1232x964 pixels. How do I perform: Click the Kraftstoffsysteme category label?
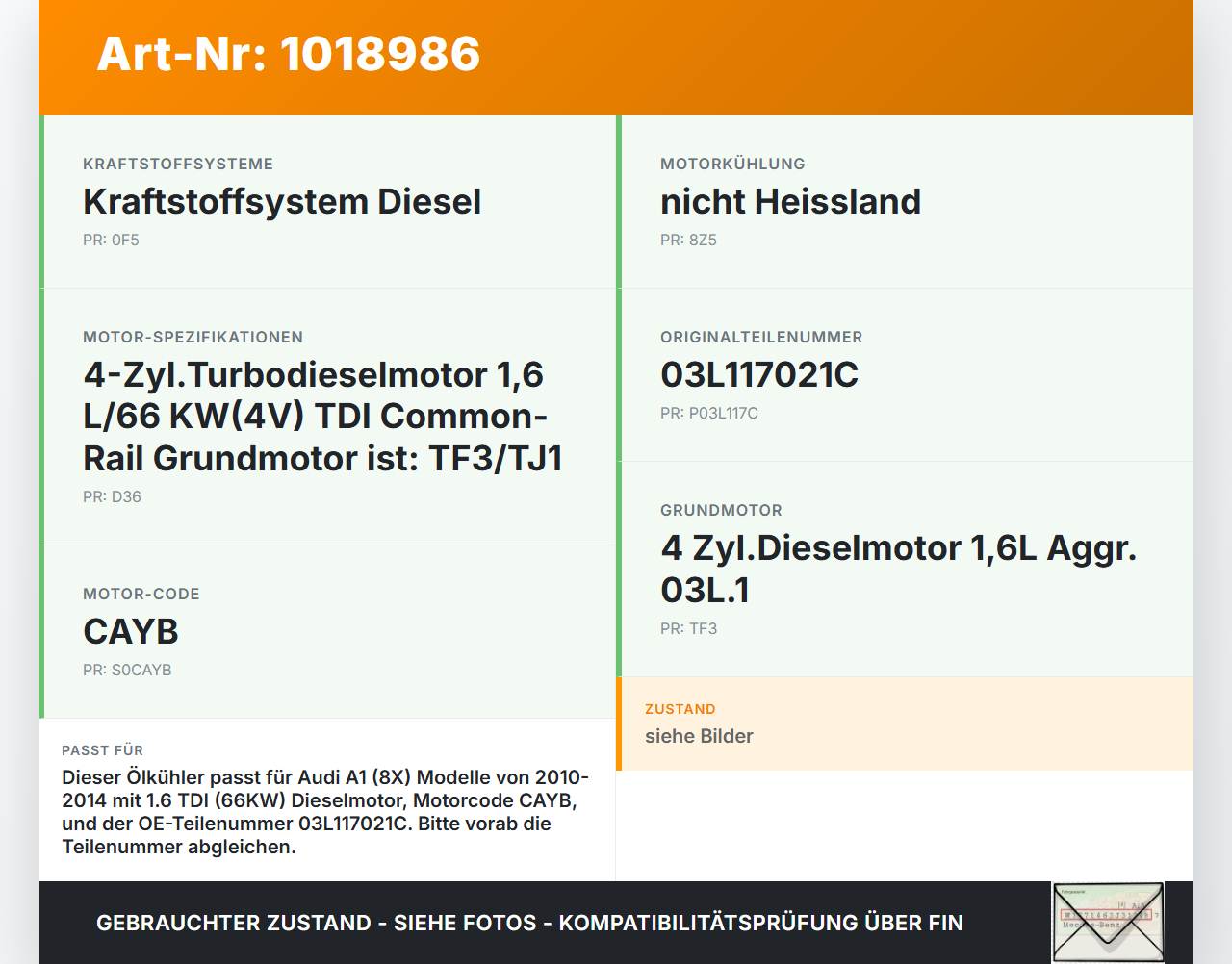click(178, 164)
